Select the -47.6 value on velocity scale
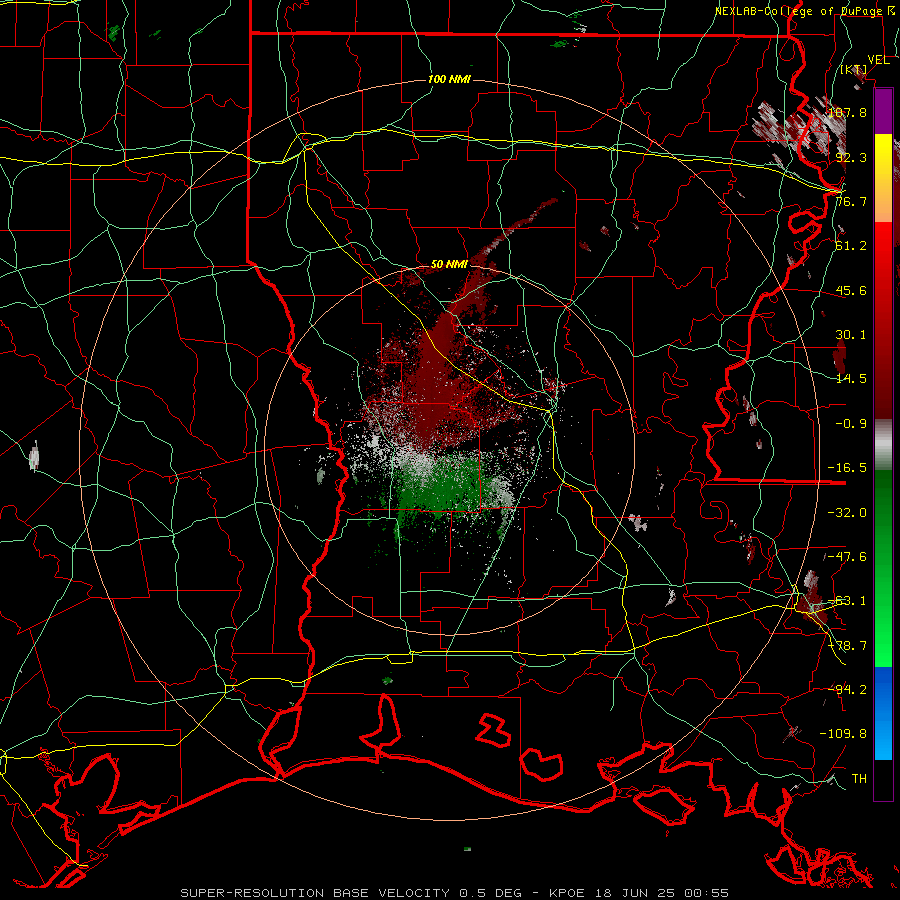The height and width of the screenshot is (900, 900). click(847, 557)
